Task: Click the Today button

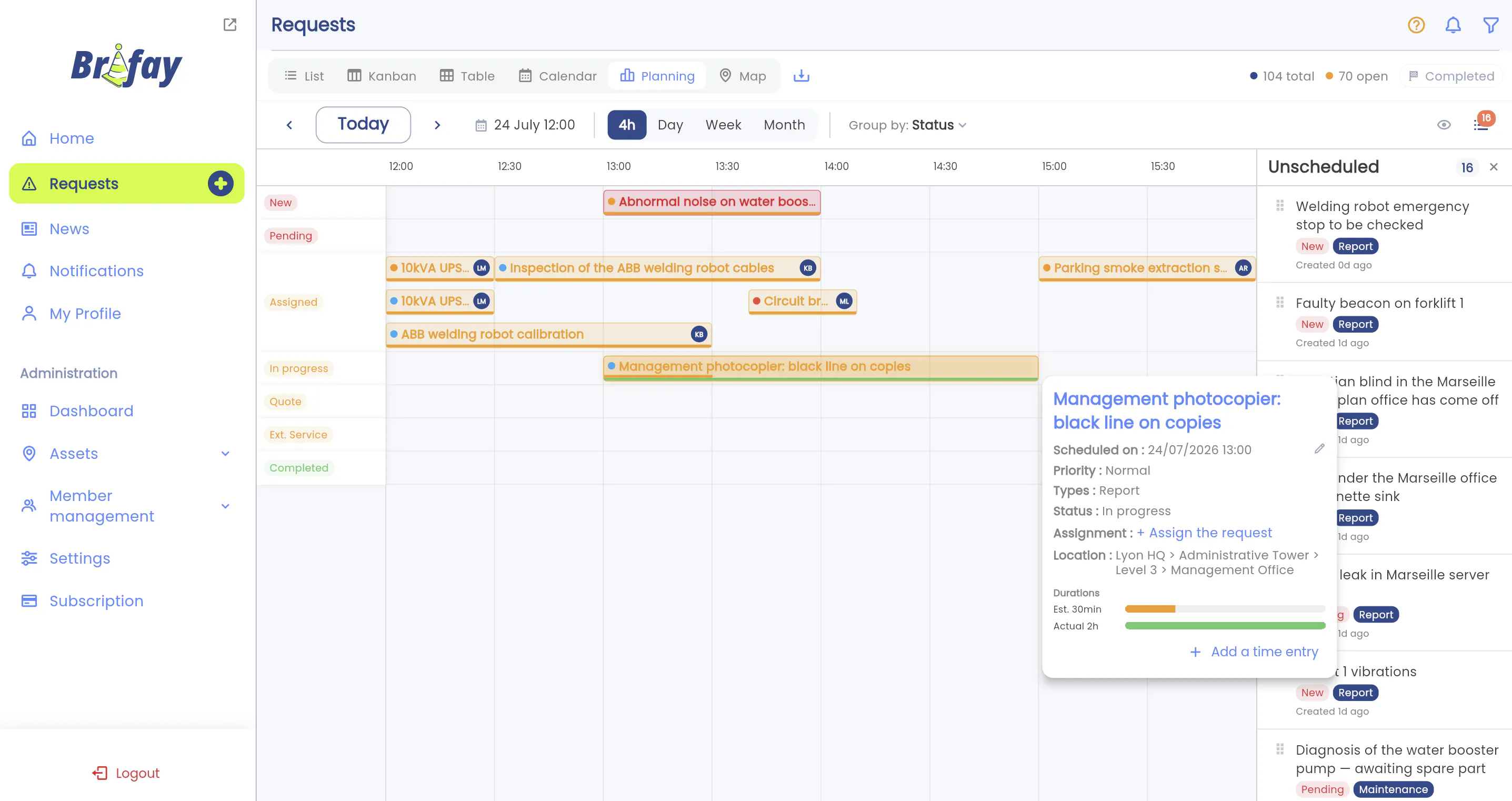Action: pos(363,124)
